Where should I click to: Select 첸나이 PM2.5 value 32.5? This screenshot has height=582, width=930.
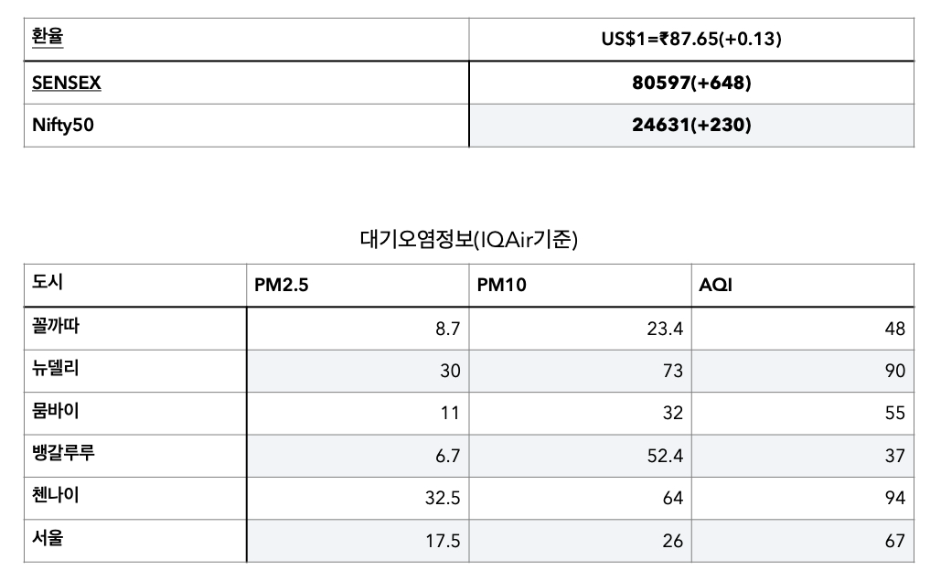tap(442, 498)
